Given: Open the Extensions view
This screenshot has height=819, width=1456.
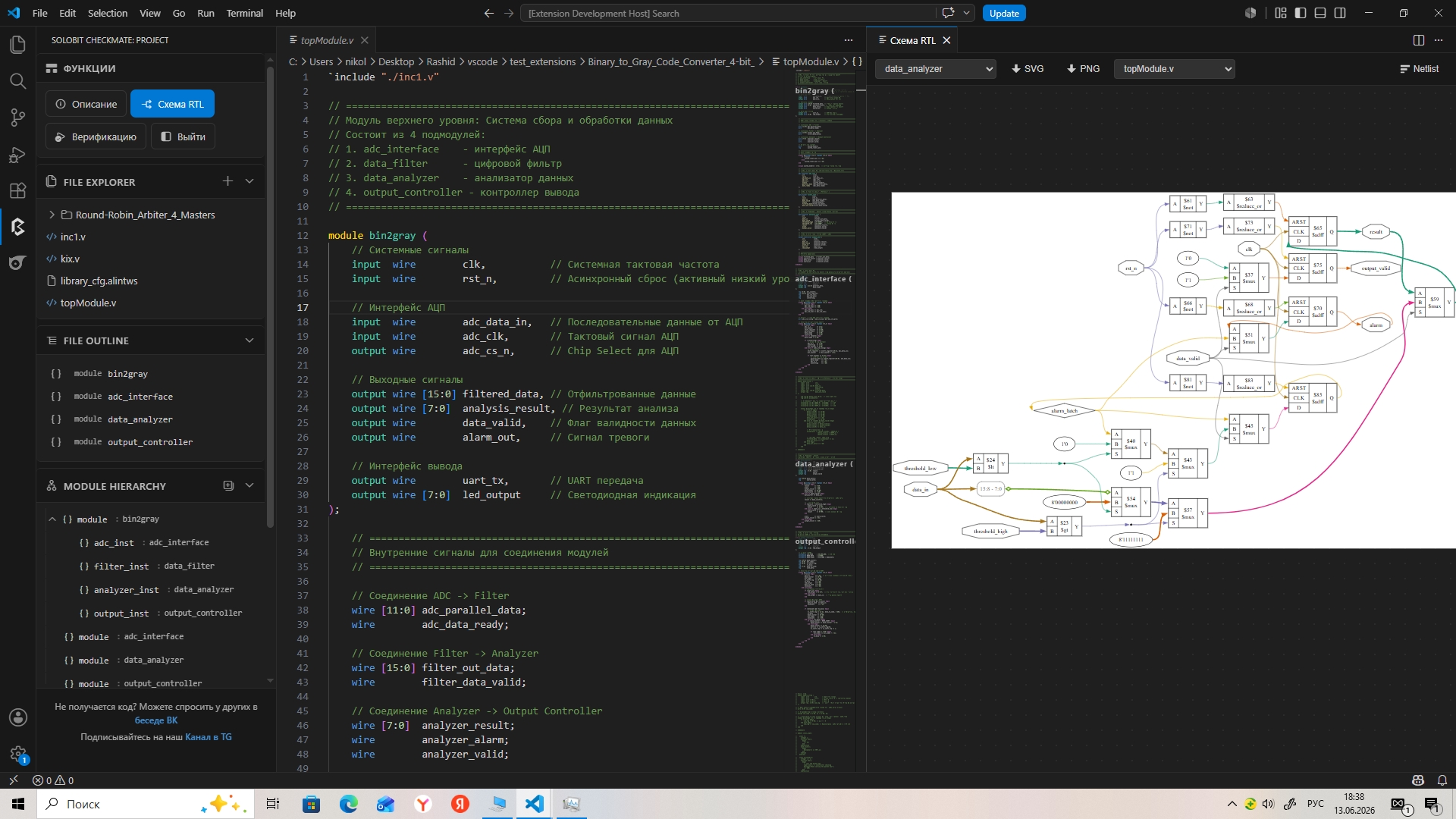Looking at the screenshot, I should pyautogui.click(x=17, y=190).
